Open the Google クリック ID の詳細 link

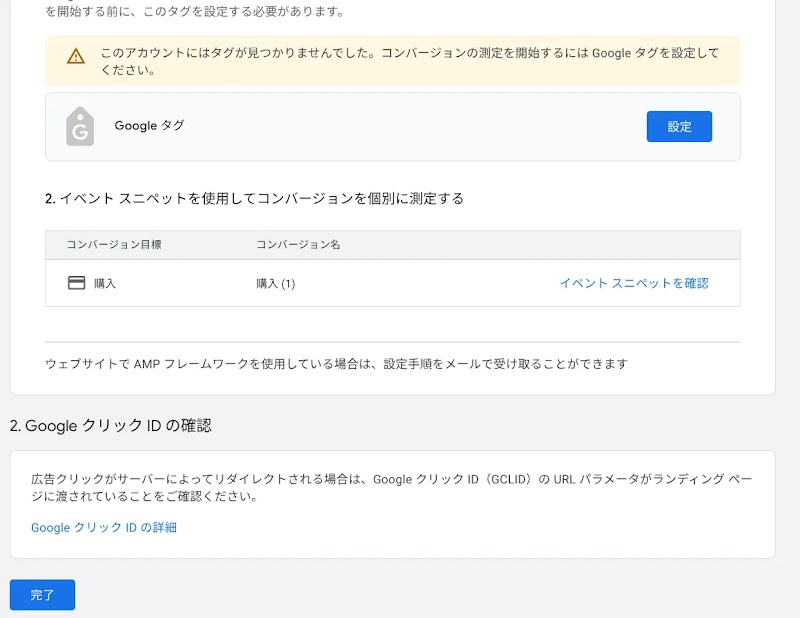tap(104, 527)
